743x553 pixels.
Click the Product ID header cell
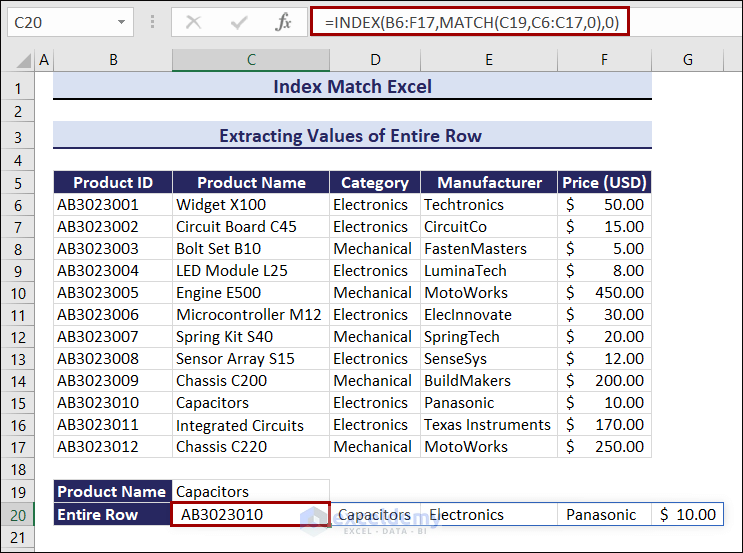tap(113, 182)
